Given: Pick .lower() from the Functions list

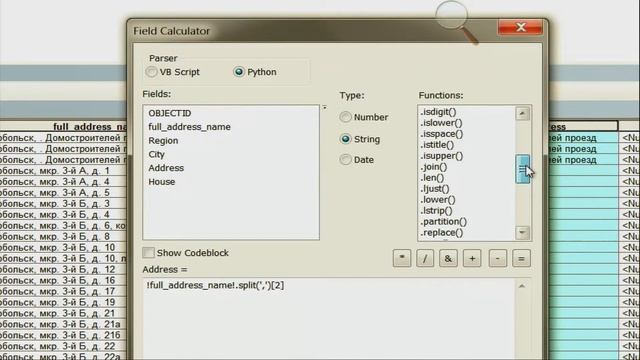Looking at the screenshot, I should 438,200.
